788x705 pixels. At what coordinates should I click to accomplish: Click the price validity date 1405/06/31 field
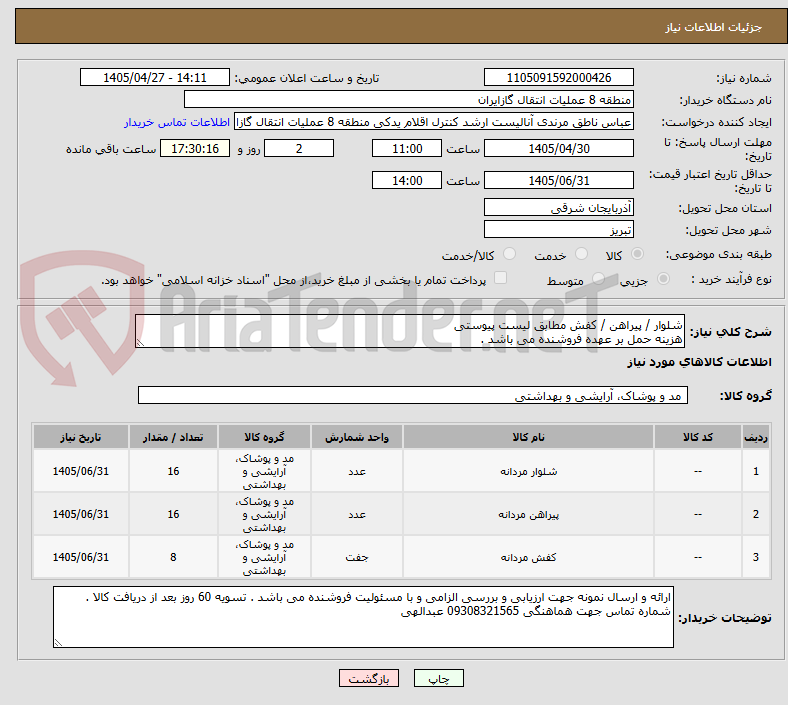point(559,180)
